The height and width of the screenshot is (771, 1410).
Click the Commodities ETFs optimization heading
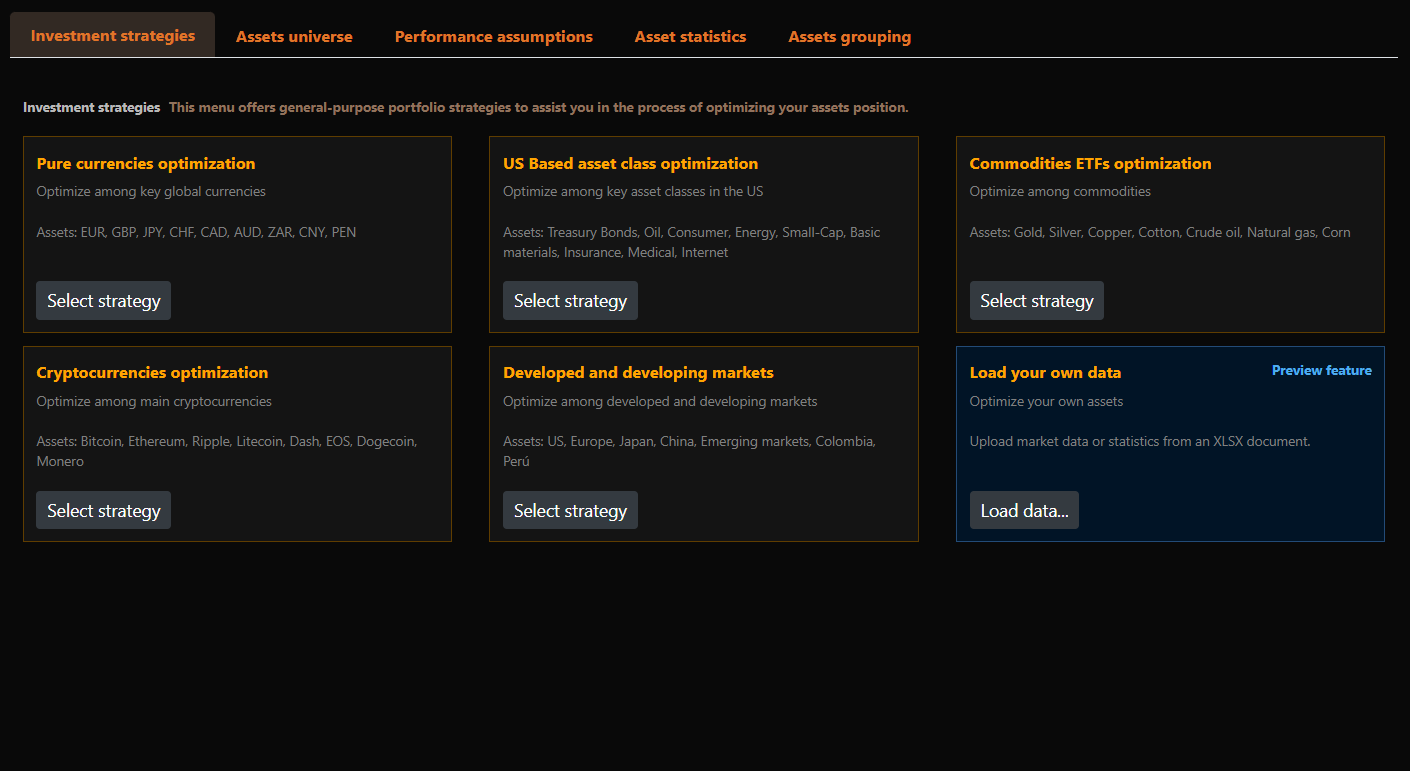[x=1090, y=164]
